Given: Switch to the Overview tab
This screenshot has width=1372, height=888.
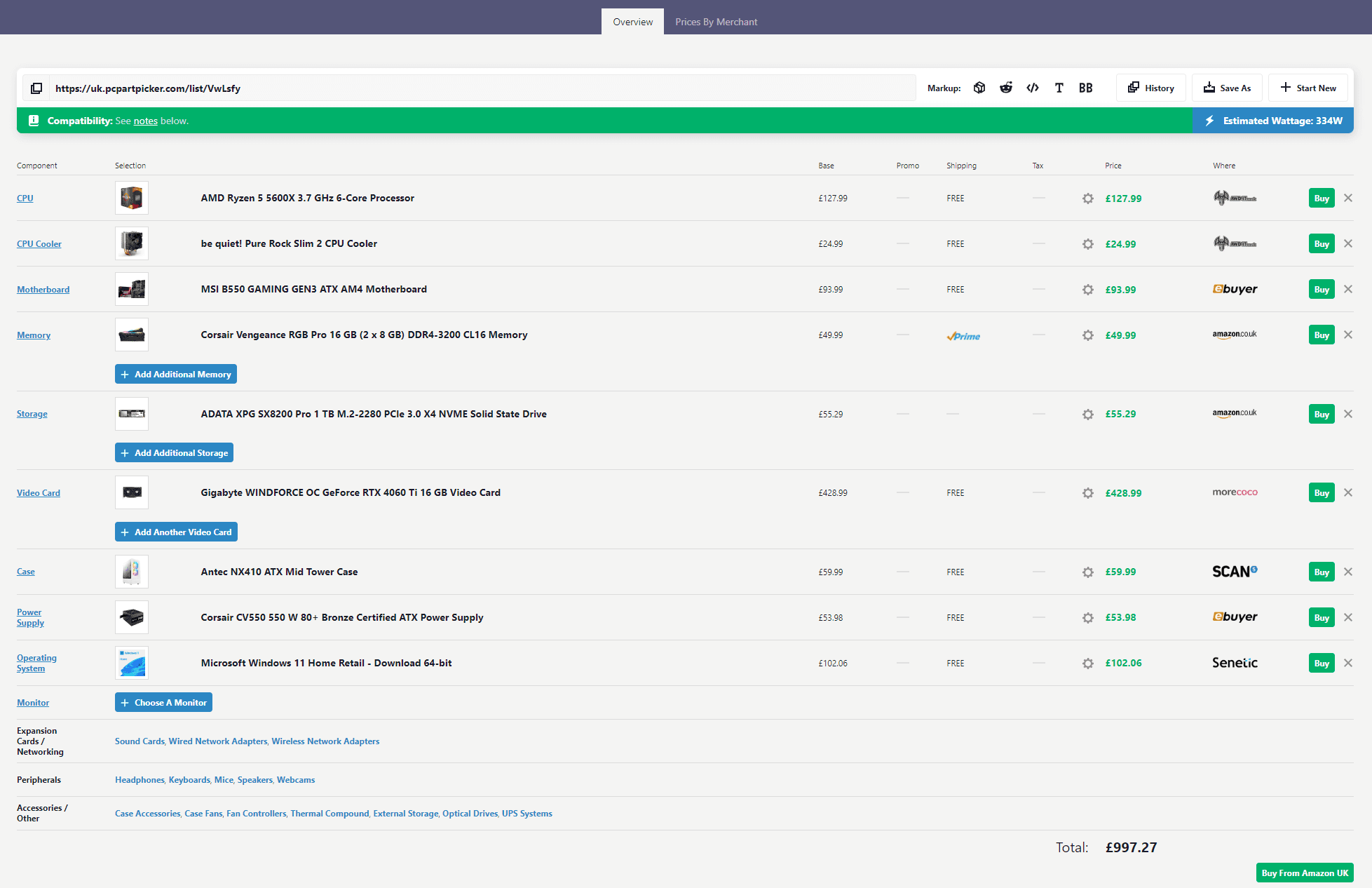Looking at the screenshot, I should click(632, 22).
